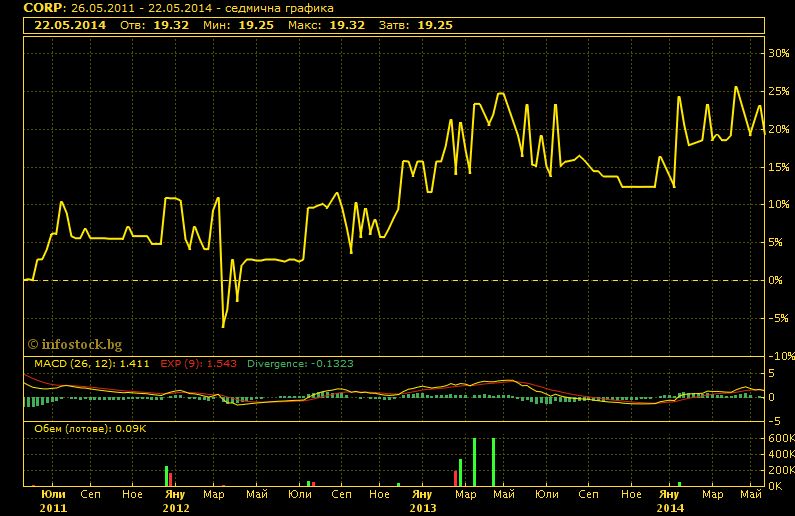Click the green 'Divergence: -0.1323' label
The image size is (795, 516).
coord(300,363)
